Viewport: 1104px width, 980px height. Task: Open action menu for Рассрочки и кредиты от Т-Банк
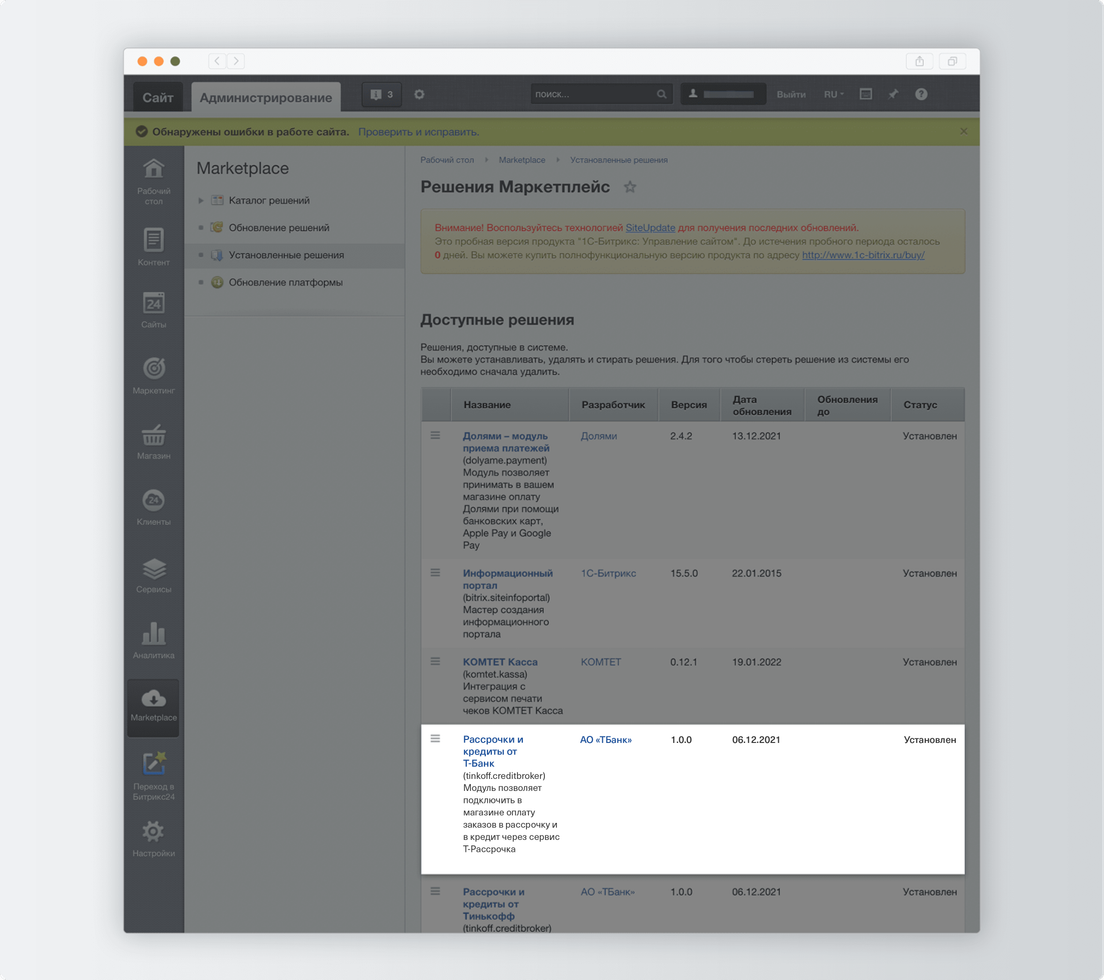(x=435, y=739)
